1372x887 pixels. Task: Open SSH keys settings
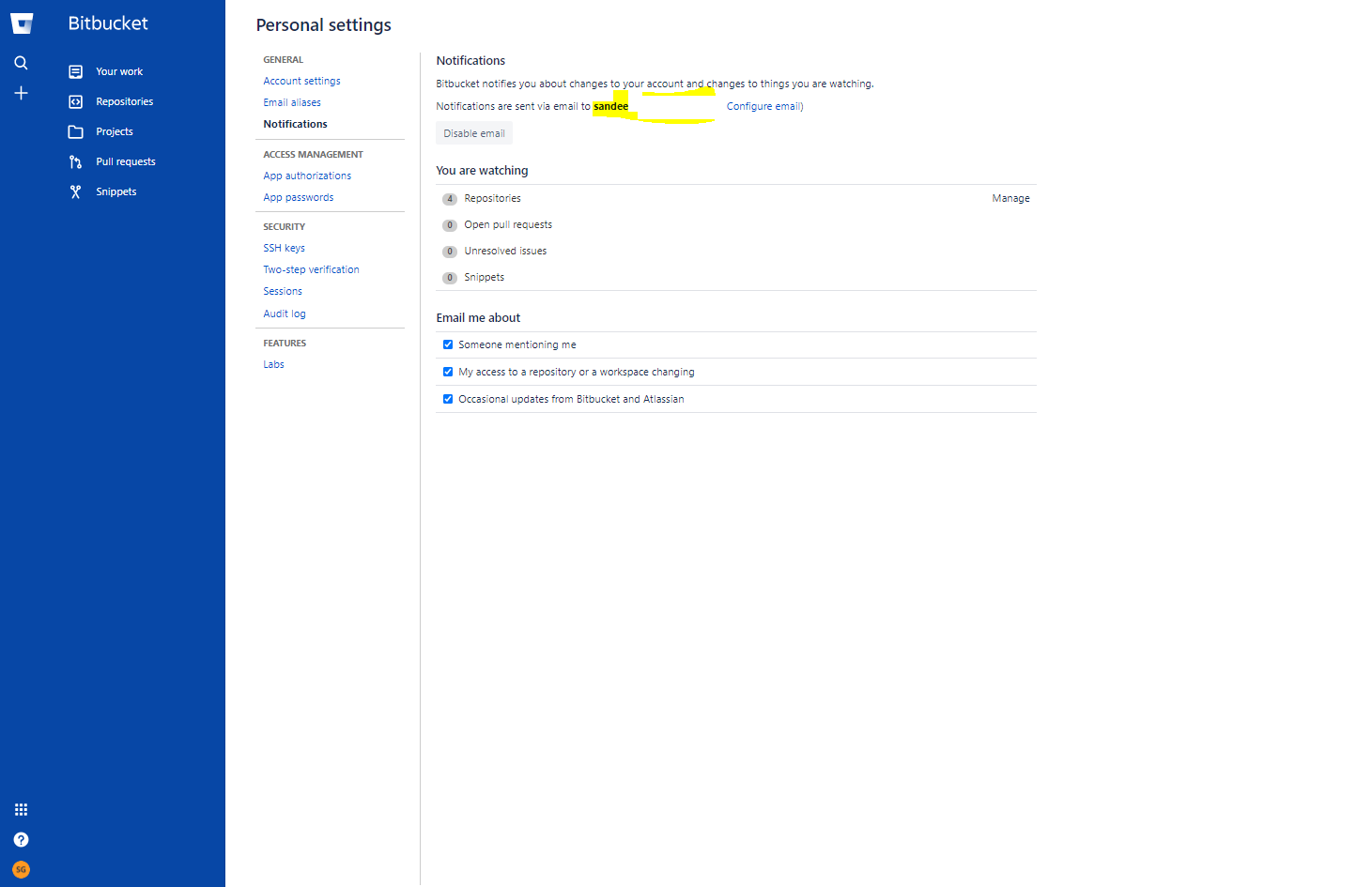coord(284,248)
